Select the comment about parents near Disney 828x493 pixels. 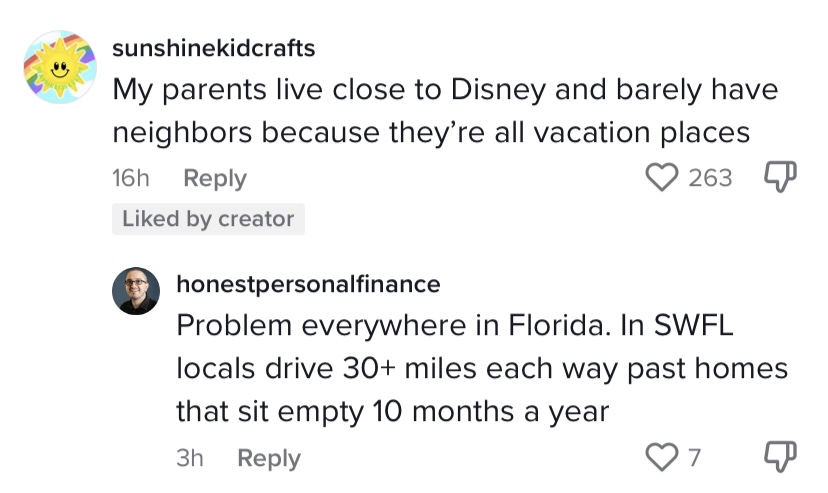(445, 111)
